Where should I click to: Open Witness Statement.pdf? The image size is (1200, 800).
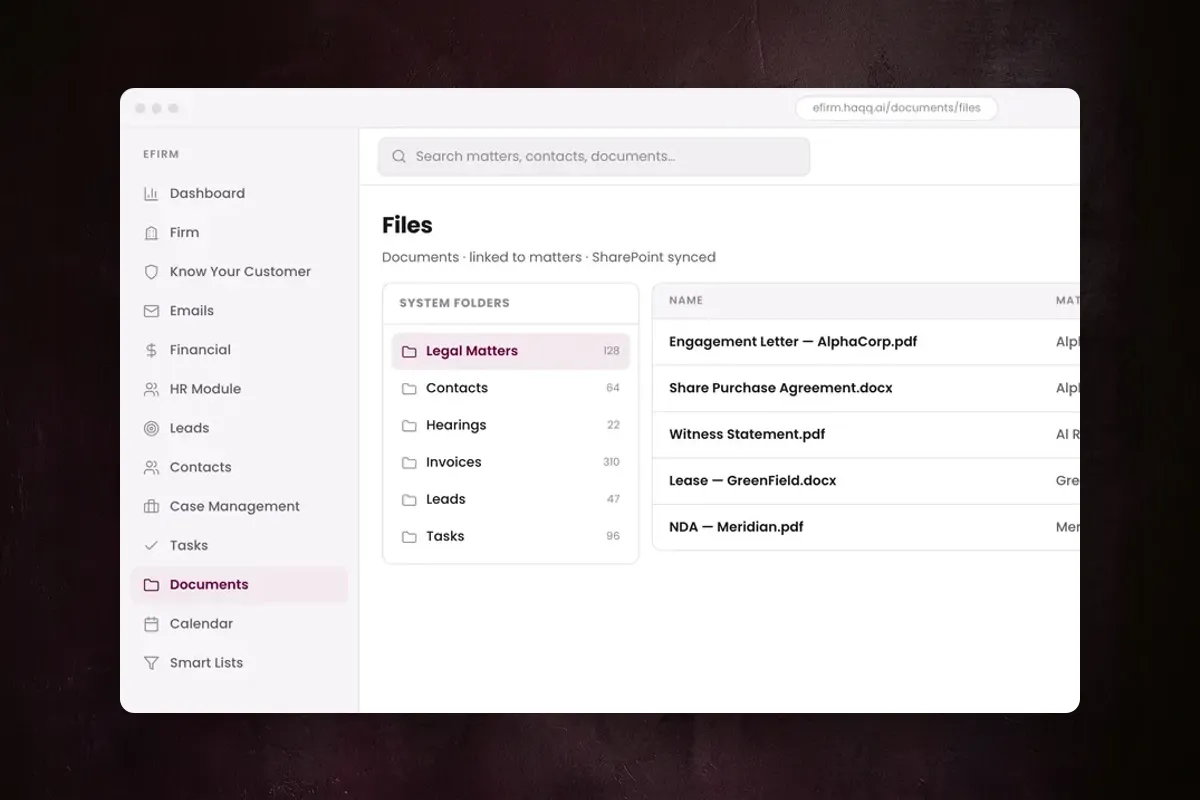click(747, 434)
